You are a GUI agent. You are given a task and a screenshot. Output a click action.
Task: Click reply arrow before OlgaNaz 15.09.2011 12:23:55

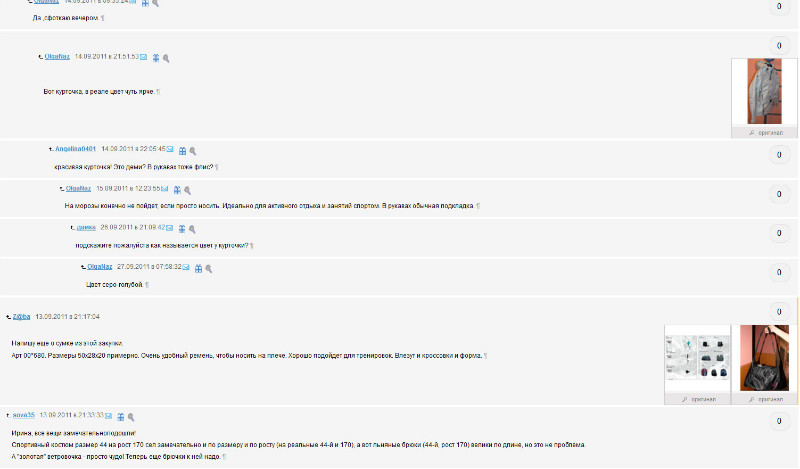[x=62, y=189]
